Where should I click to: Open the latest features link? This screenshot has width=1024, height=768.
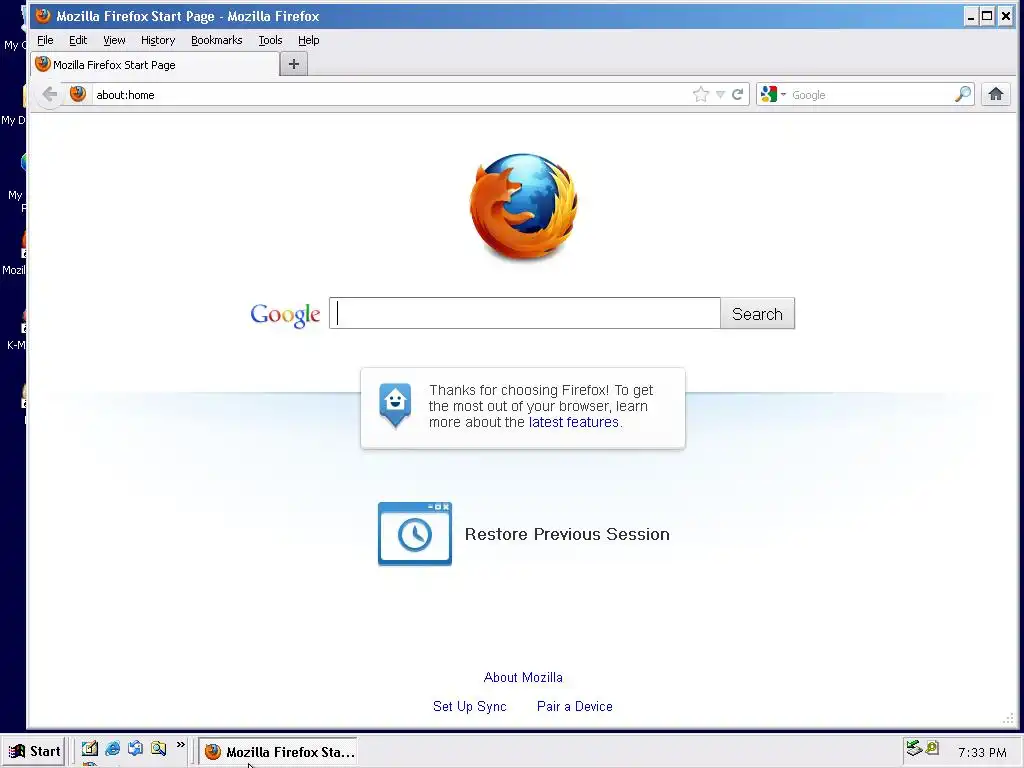click(x=573, y=423)
